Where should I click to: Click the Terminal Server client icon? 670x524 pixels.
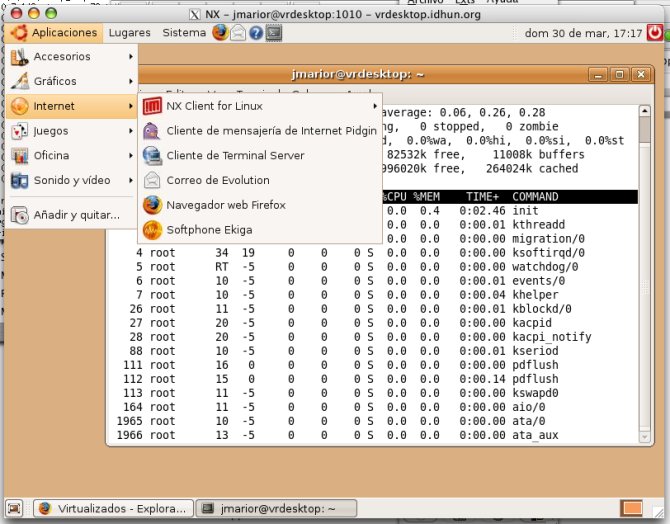(x=152, y=156)
